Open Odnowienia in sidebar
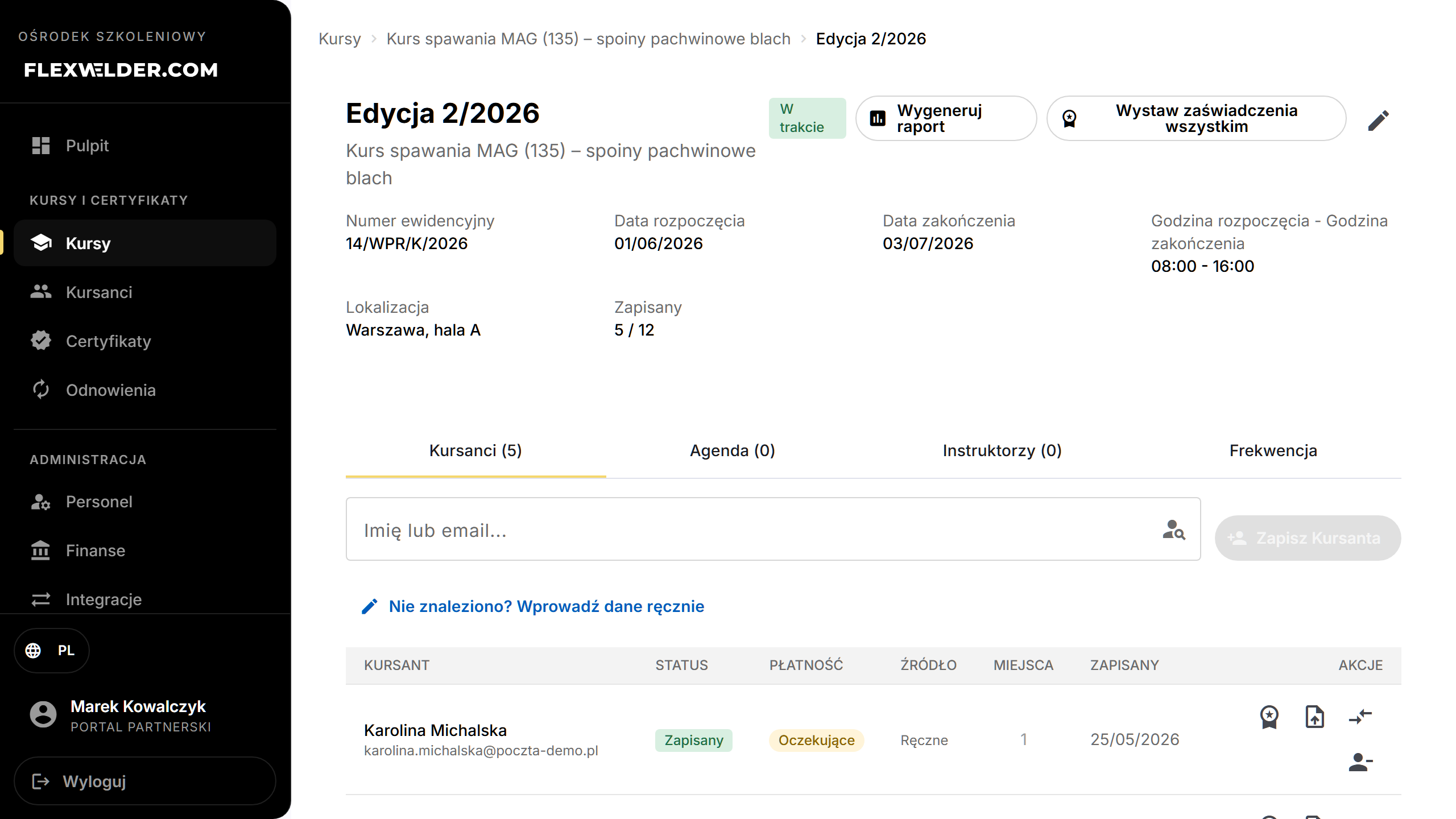The image size is (1456, 819). click(x=144, y=390)
